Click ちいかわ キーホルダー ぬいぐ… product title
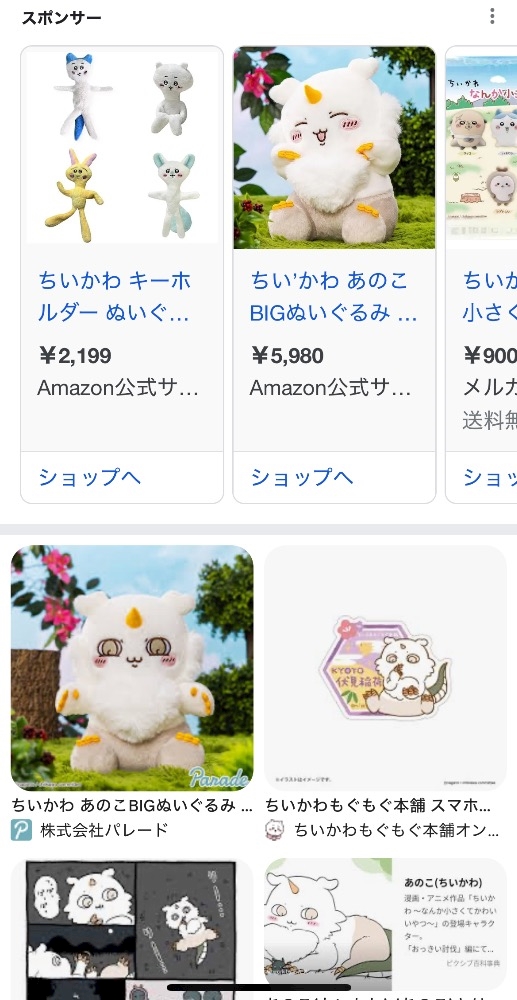 point(115,297)
